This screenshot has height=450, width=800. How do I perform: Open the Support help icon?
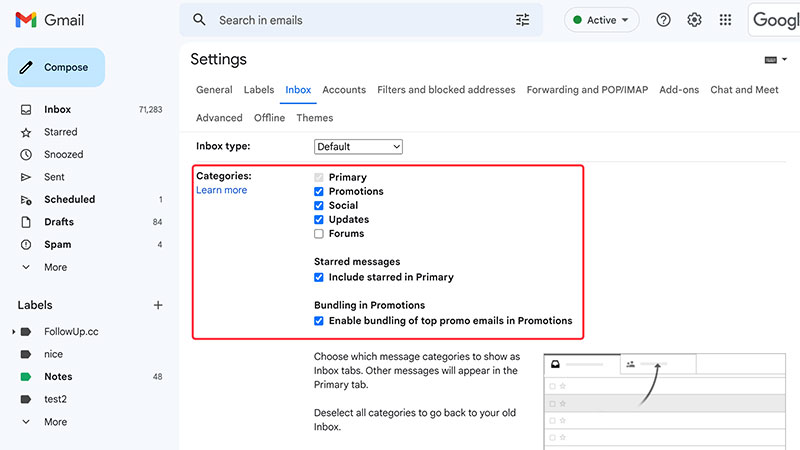663,20
